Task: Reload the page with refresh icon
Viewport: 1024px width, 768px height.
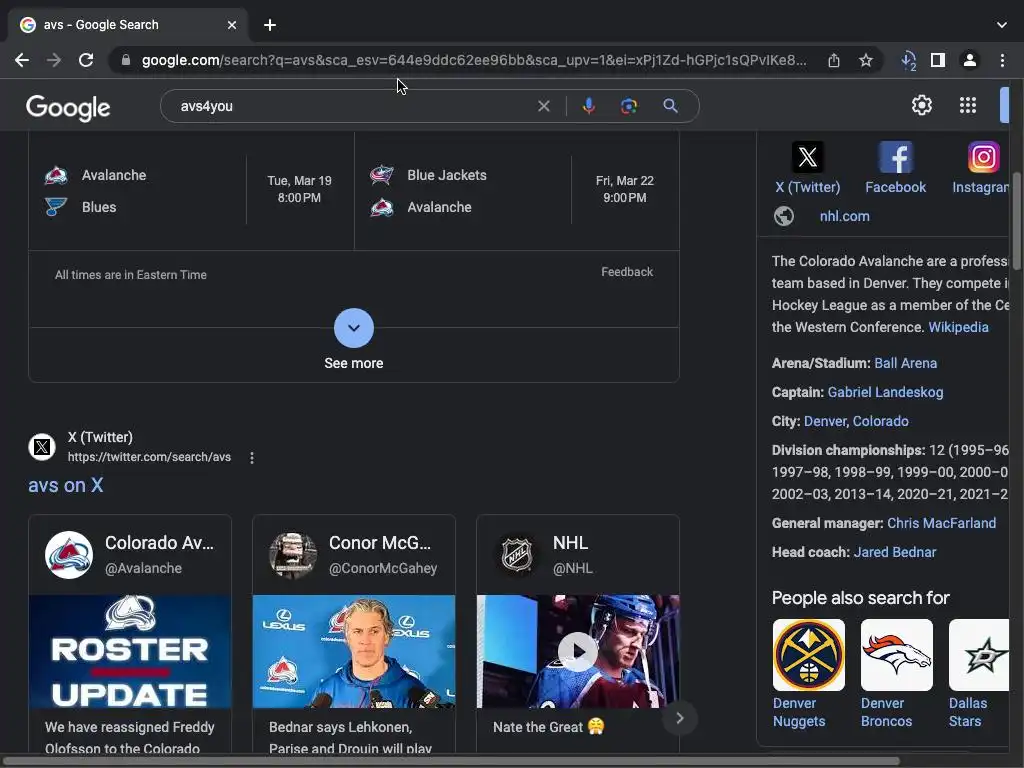Action: click(86, 60)
